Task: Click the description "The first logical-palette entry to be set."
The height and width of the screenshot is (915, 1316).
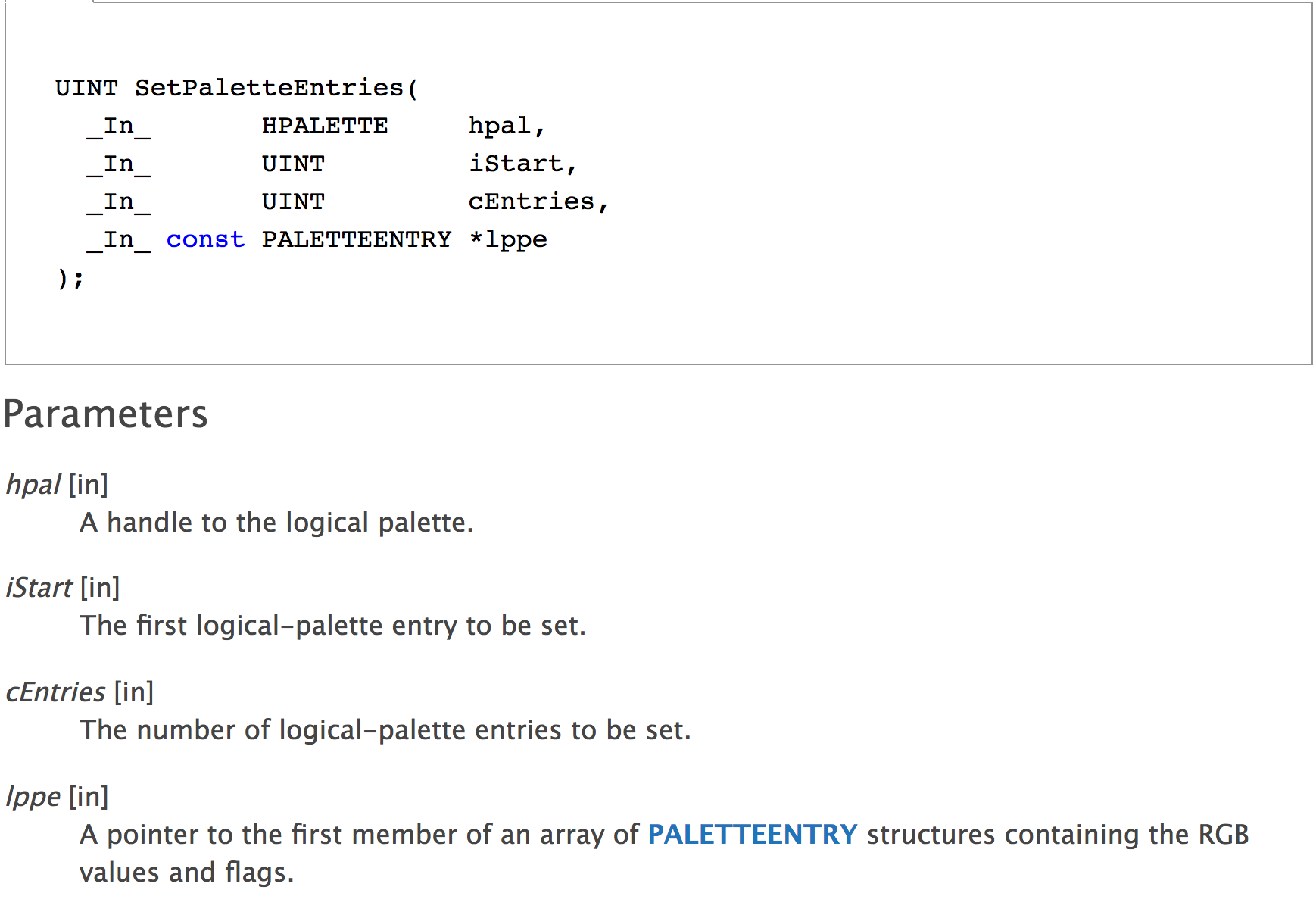Action: (332, 626)
